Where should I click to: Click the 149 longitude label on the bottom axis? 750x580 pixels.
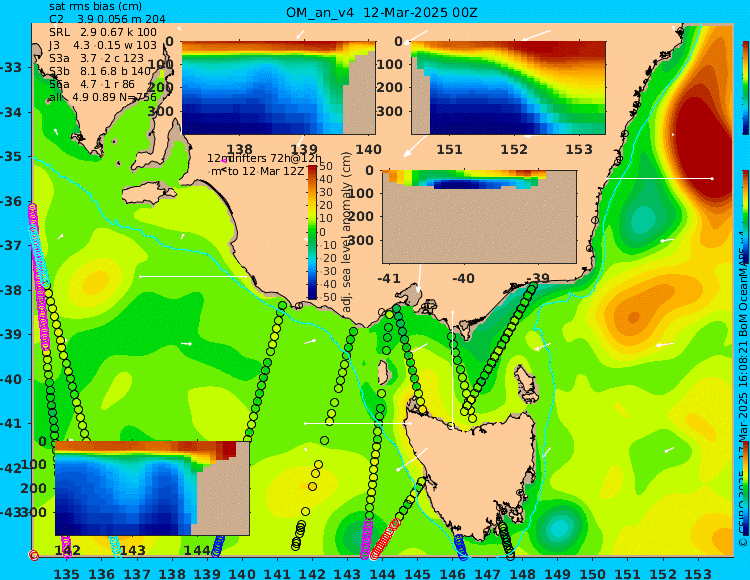pyautogui.click(x=558, y=573)
